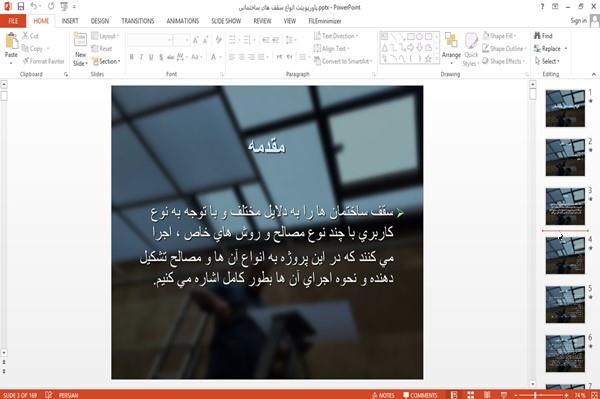Click the redo/repeat icon

[x=51, y=7]
